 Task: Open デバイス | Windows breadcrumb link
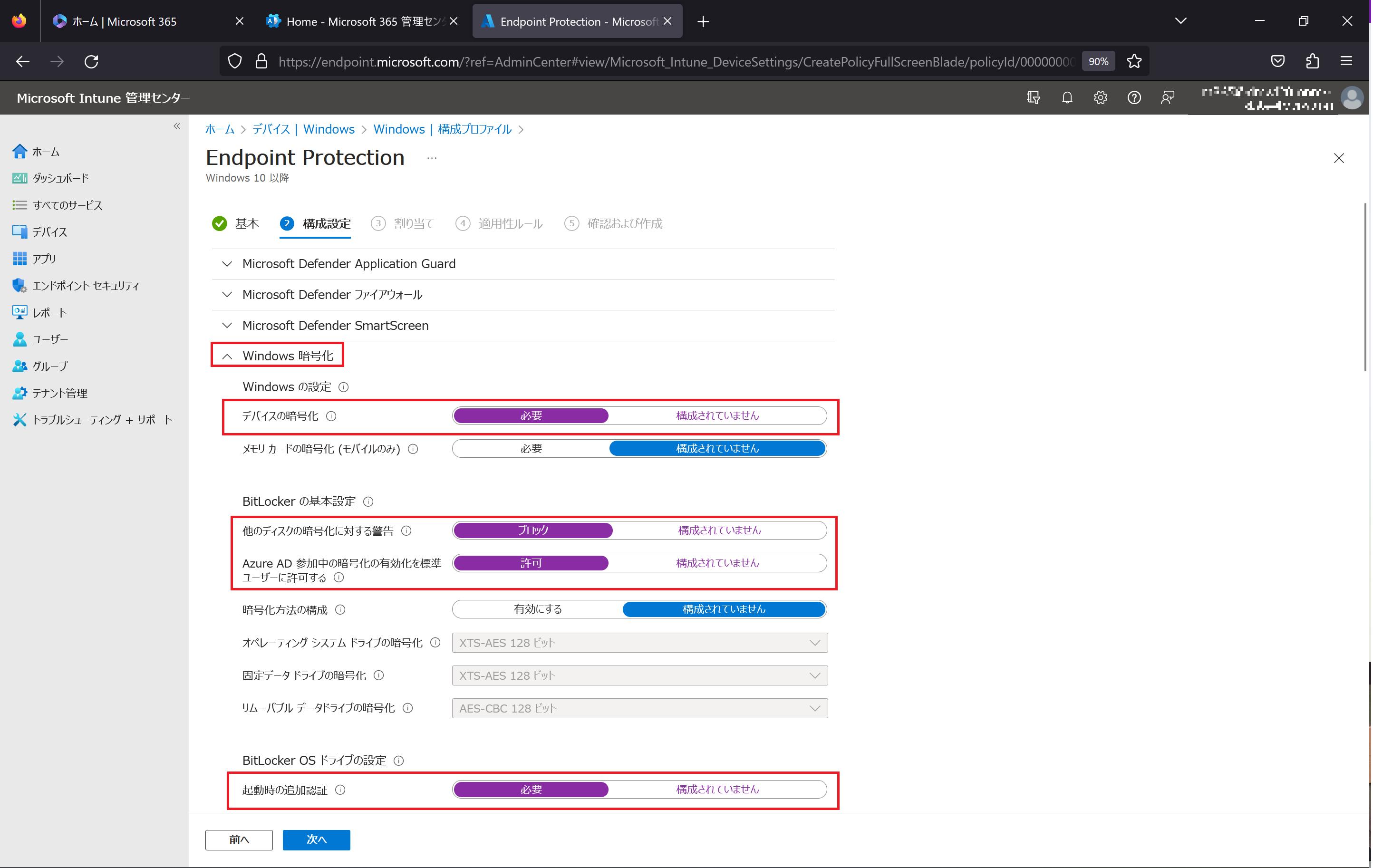tap(303, 129)
